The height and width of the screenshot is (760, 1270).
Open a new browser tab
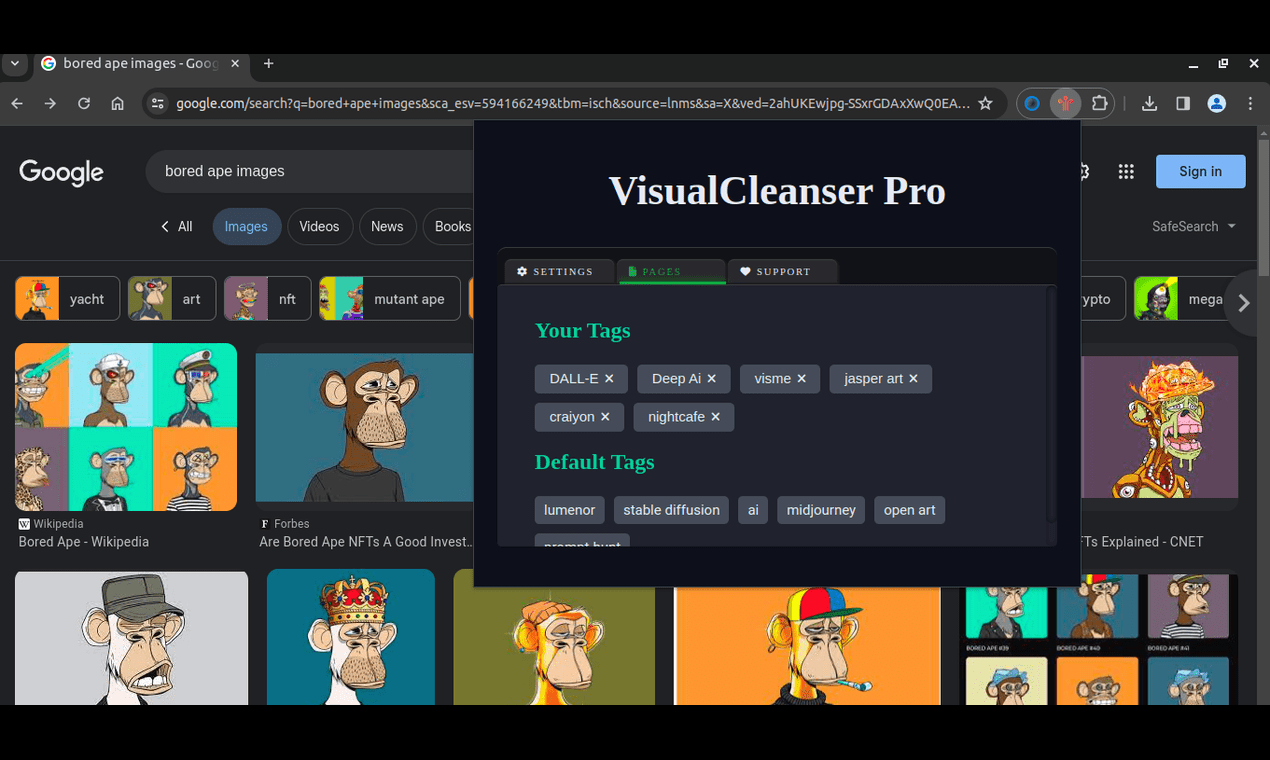268,63
